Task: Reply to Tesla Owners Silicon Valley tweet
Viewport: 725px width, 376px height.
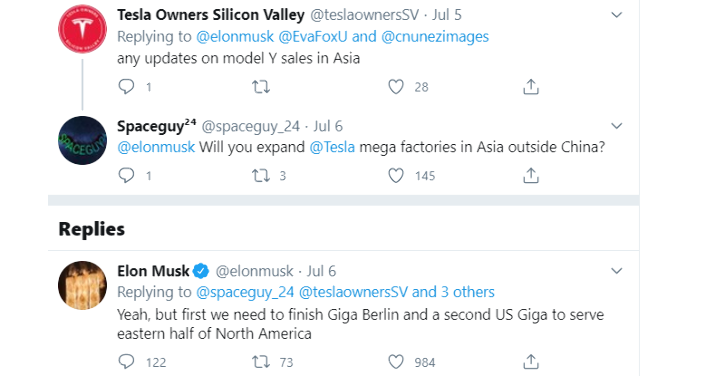Action: click(126, 86)
